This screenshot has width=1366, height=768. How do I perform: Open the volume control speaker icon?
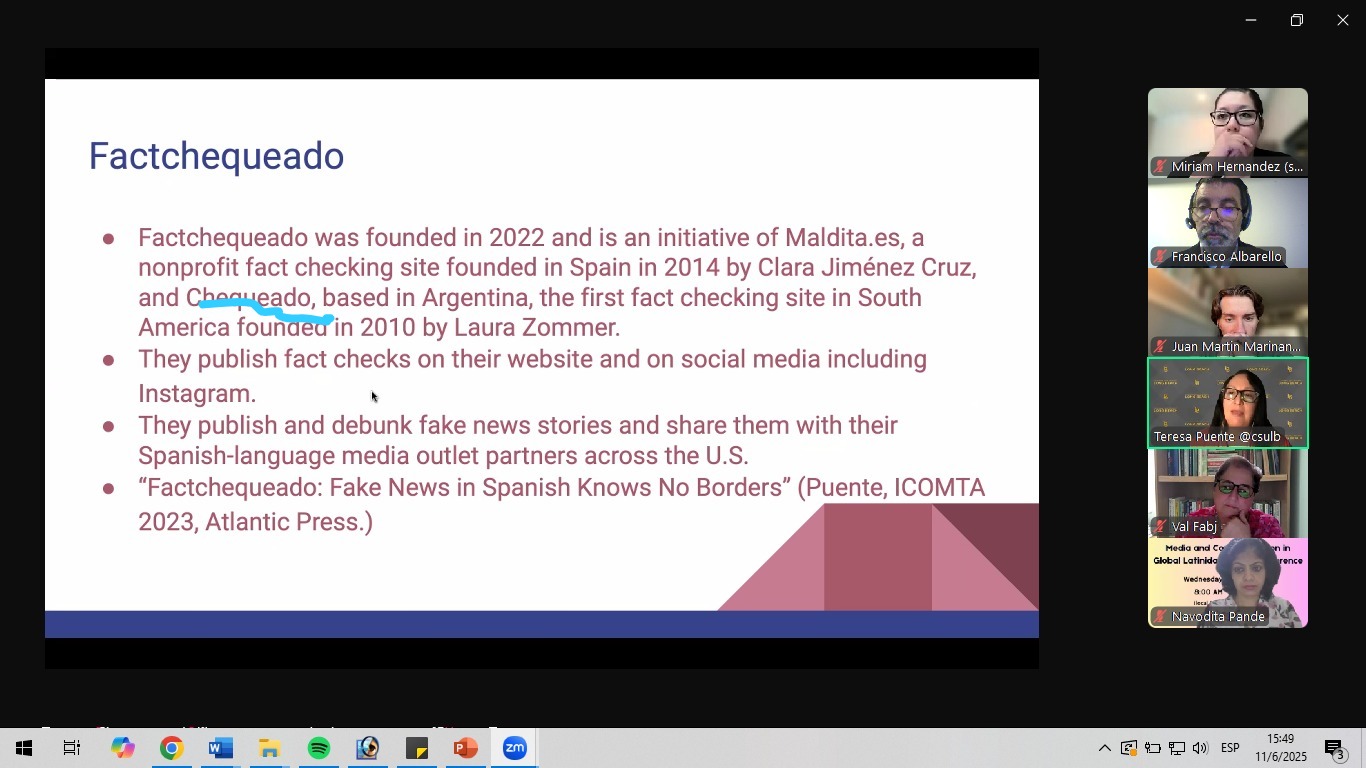(x=1200, y=748)
